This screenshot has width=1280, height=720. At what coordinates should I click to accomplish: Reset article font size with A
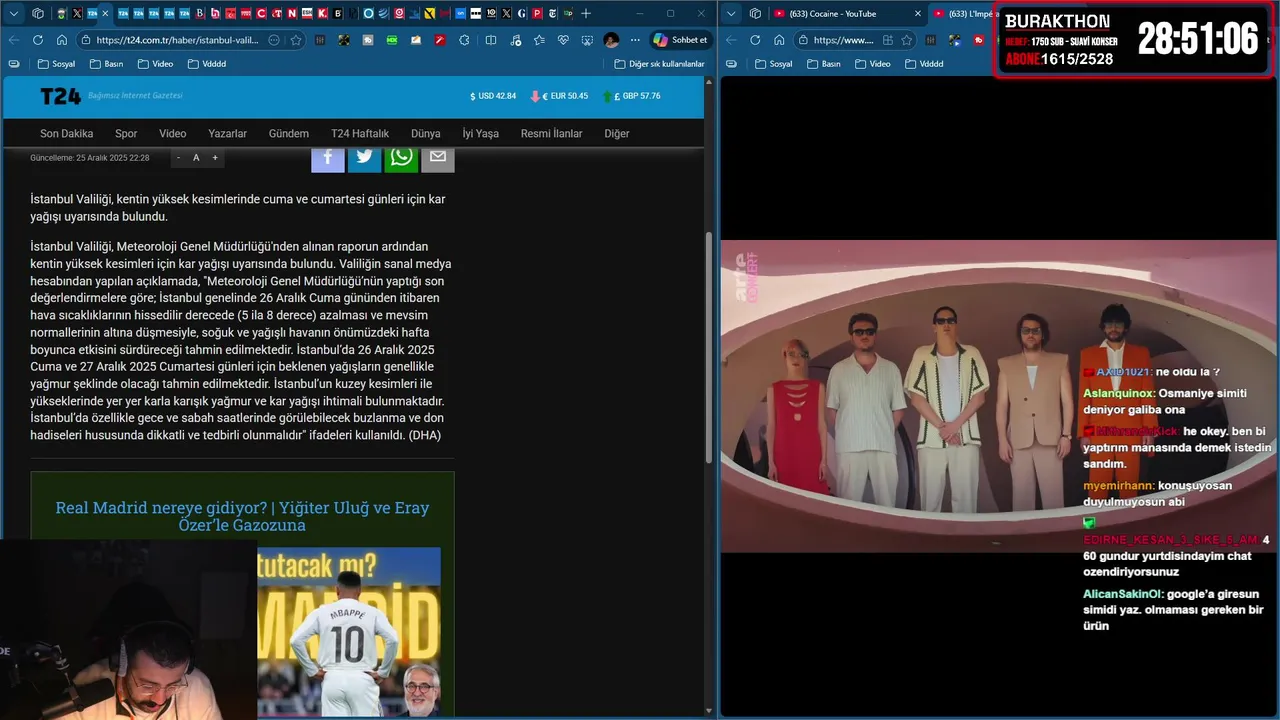[x=196, y=157]
